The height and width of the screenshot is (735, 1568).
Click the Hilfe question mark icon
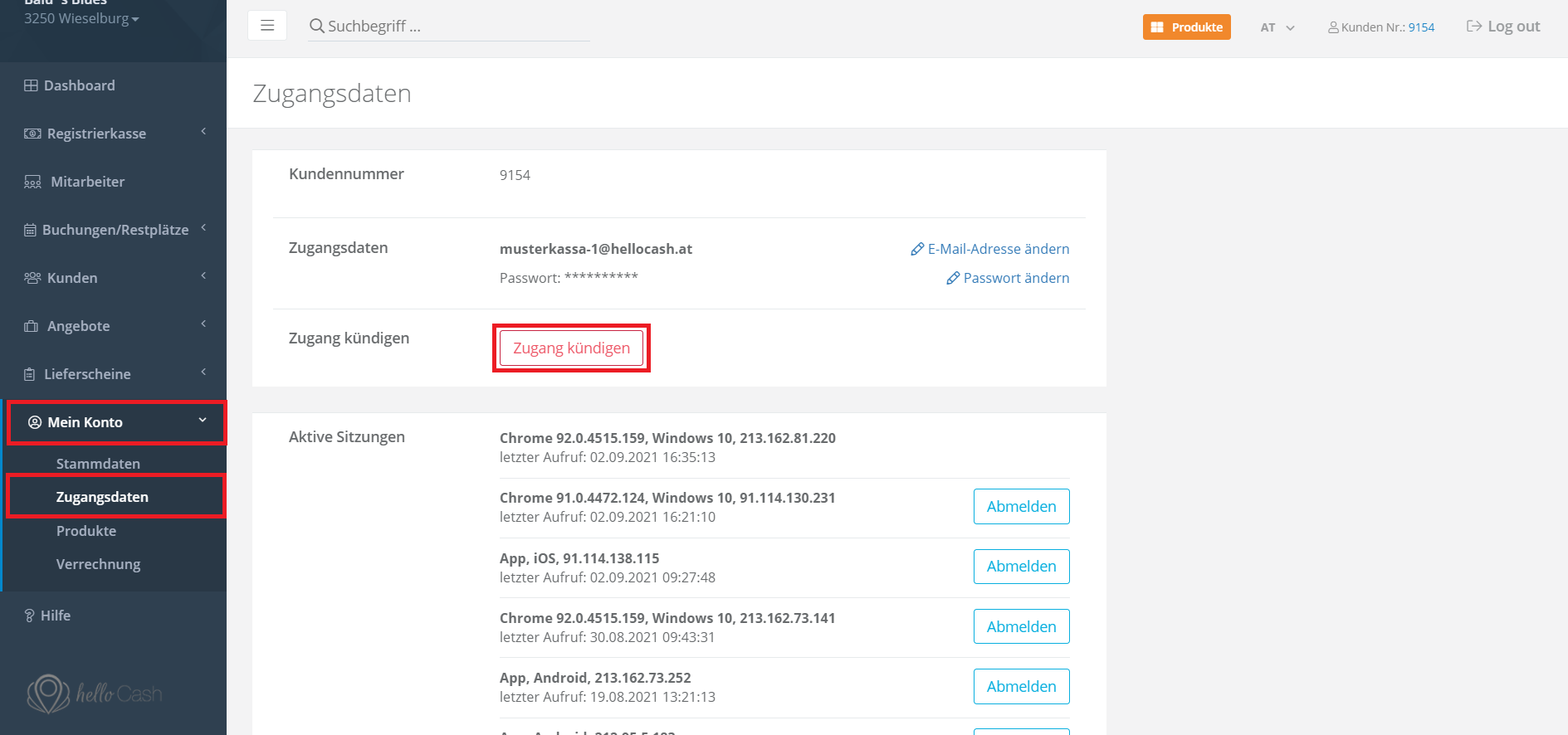click(29, 616)
